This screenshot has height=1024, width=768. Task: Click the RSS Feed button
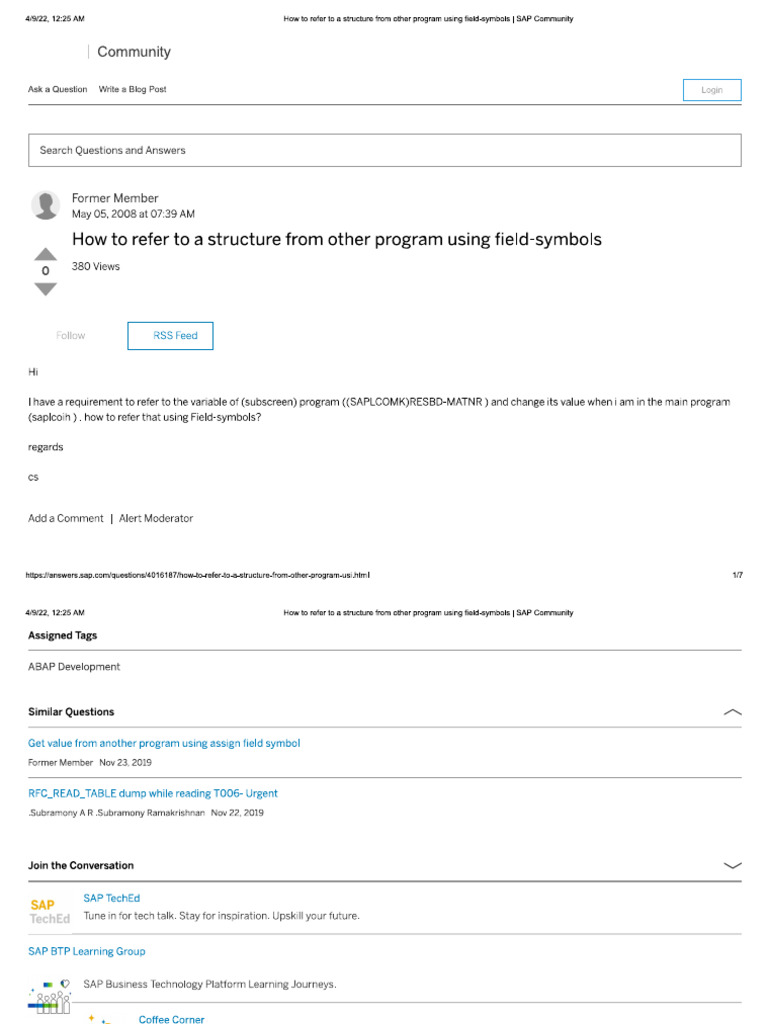coord(170,336)
